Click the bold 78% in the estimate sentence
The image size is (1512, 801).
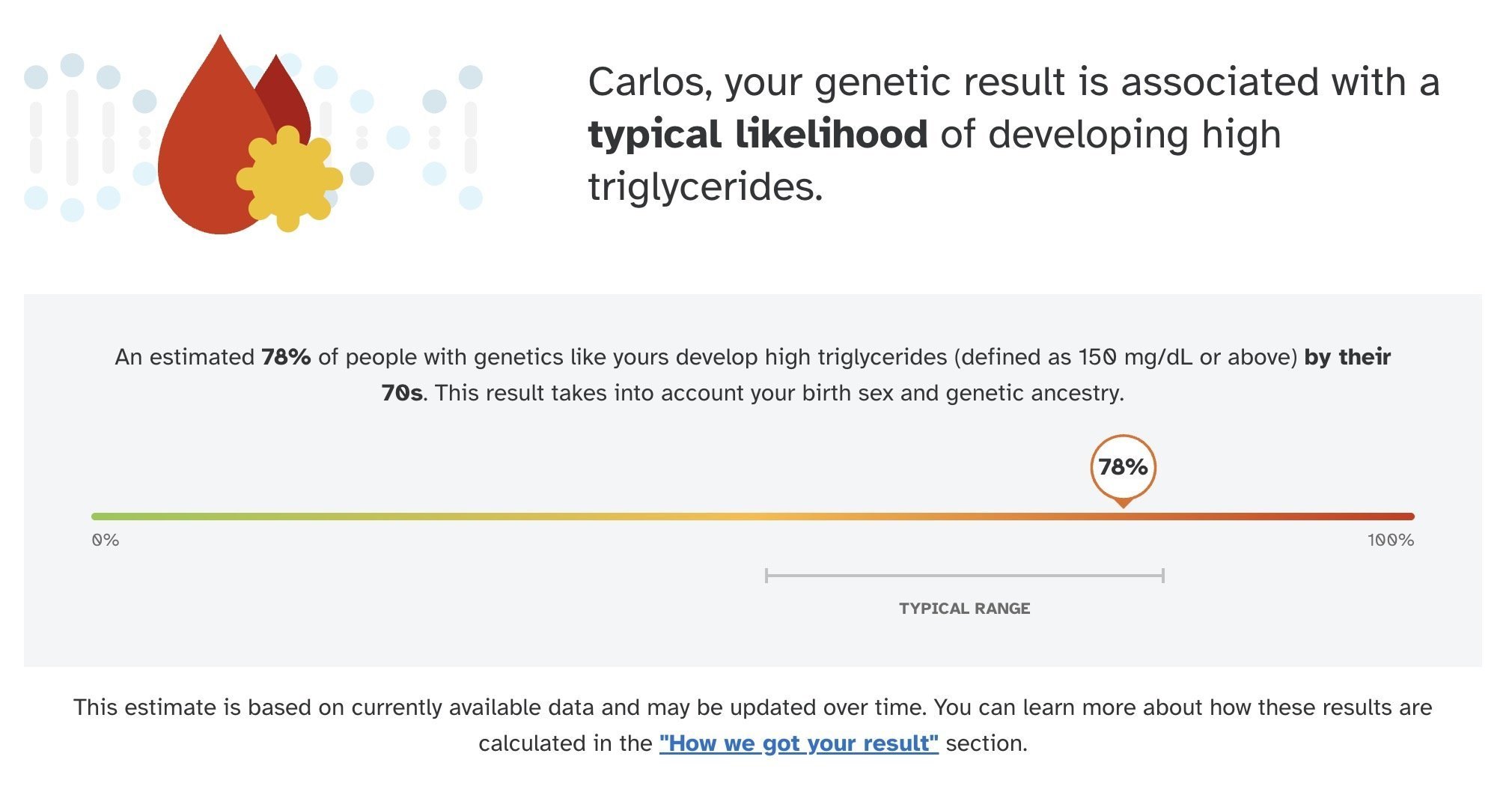point(286,357)
